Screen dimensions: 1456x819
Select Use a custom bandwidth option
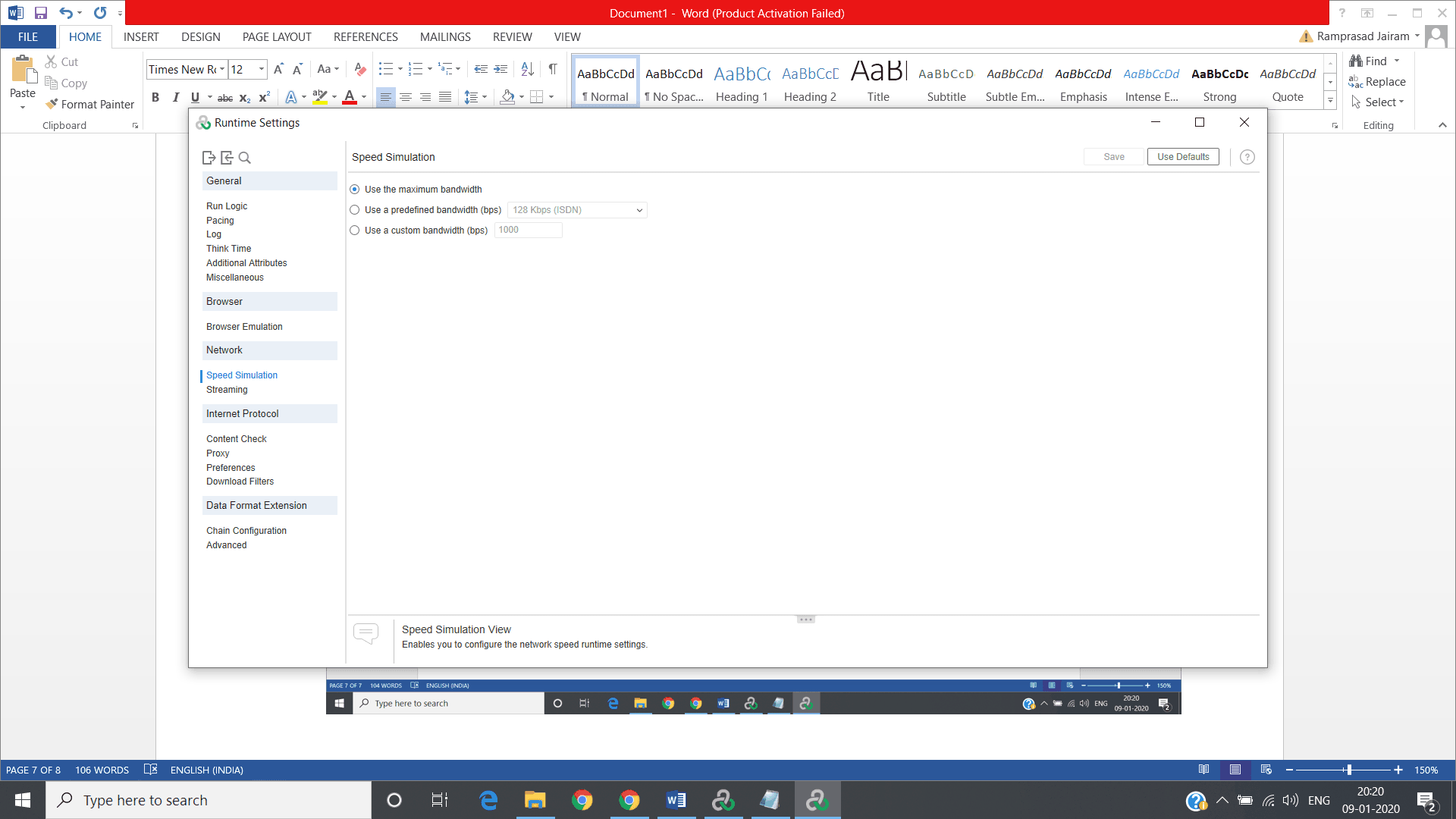click(355, 231)
